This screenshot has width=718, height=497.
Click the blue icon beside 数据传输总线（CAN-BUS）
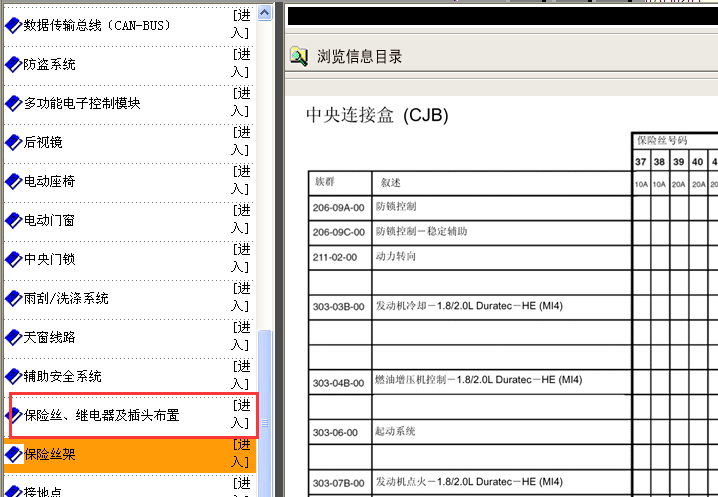pyautogui.click(x=13, y=26)
